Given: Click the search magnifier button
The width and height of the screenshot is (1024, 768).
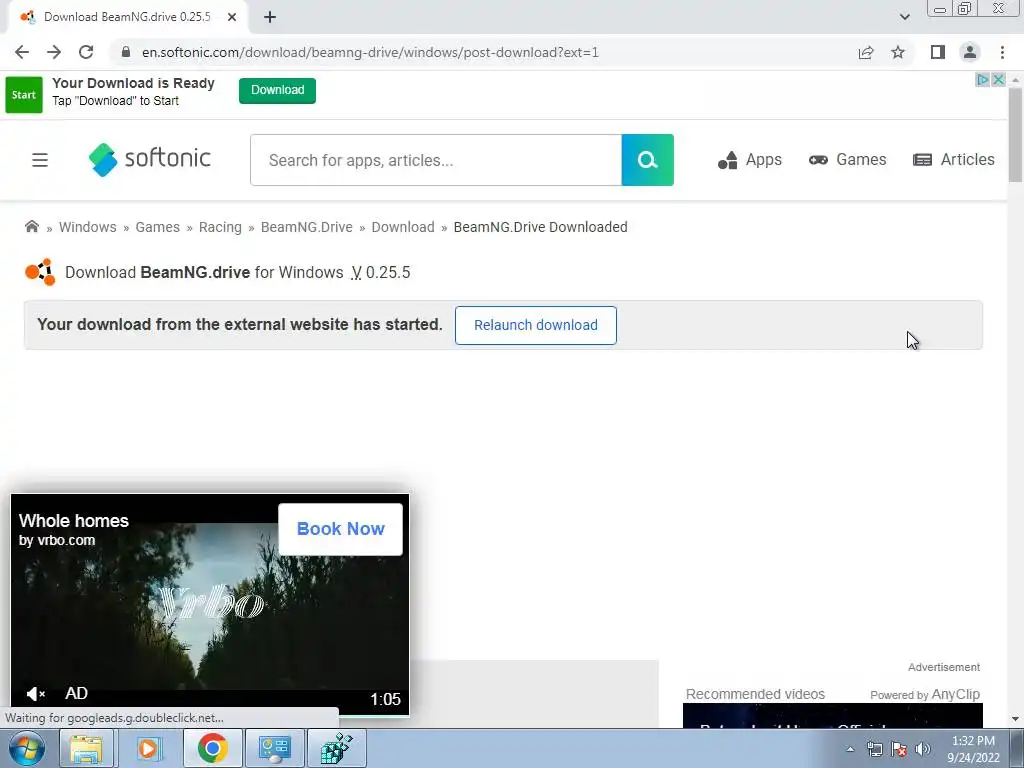Looking at the screenshot, I should pyautogui.click(x=647, y=160).
